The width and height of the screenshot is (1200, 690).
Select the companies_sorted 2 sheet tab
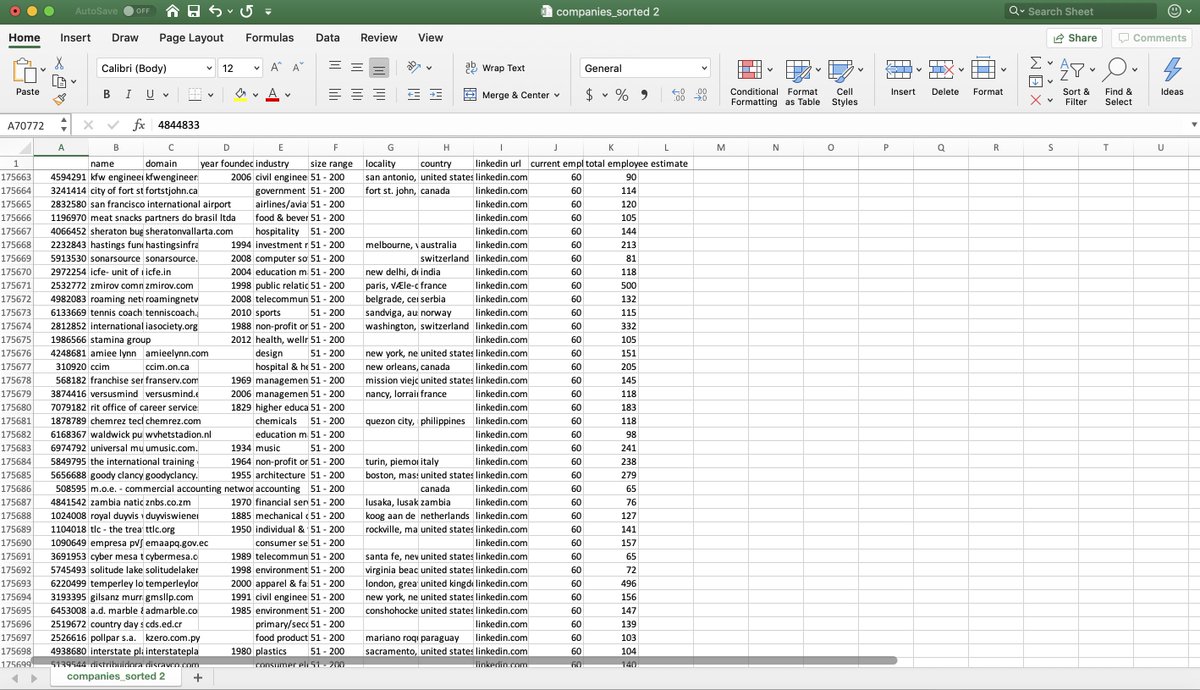[115, 677]
